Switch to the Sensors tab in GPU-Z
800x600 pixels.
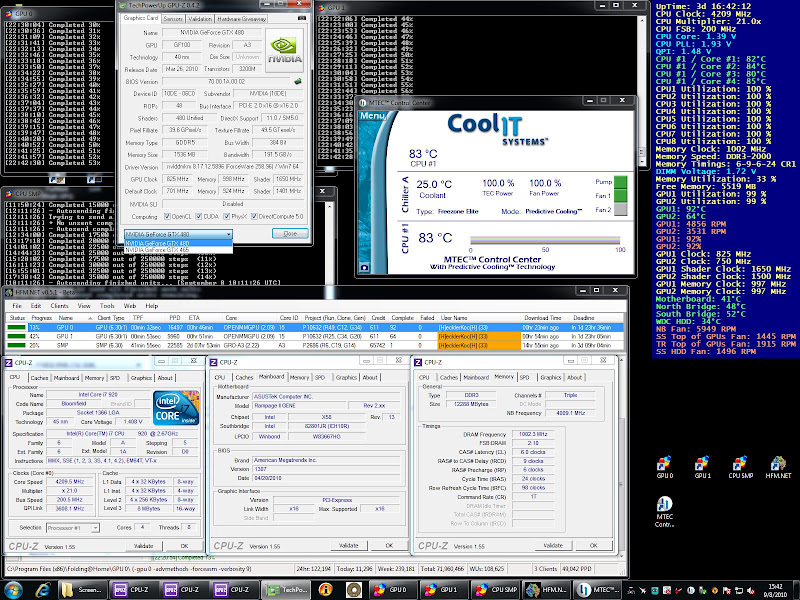[173, 19]
